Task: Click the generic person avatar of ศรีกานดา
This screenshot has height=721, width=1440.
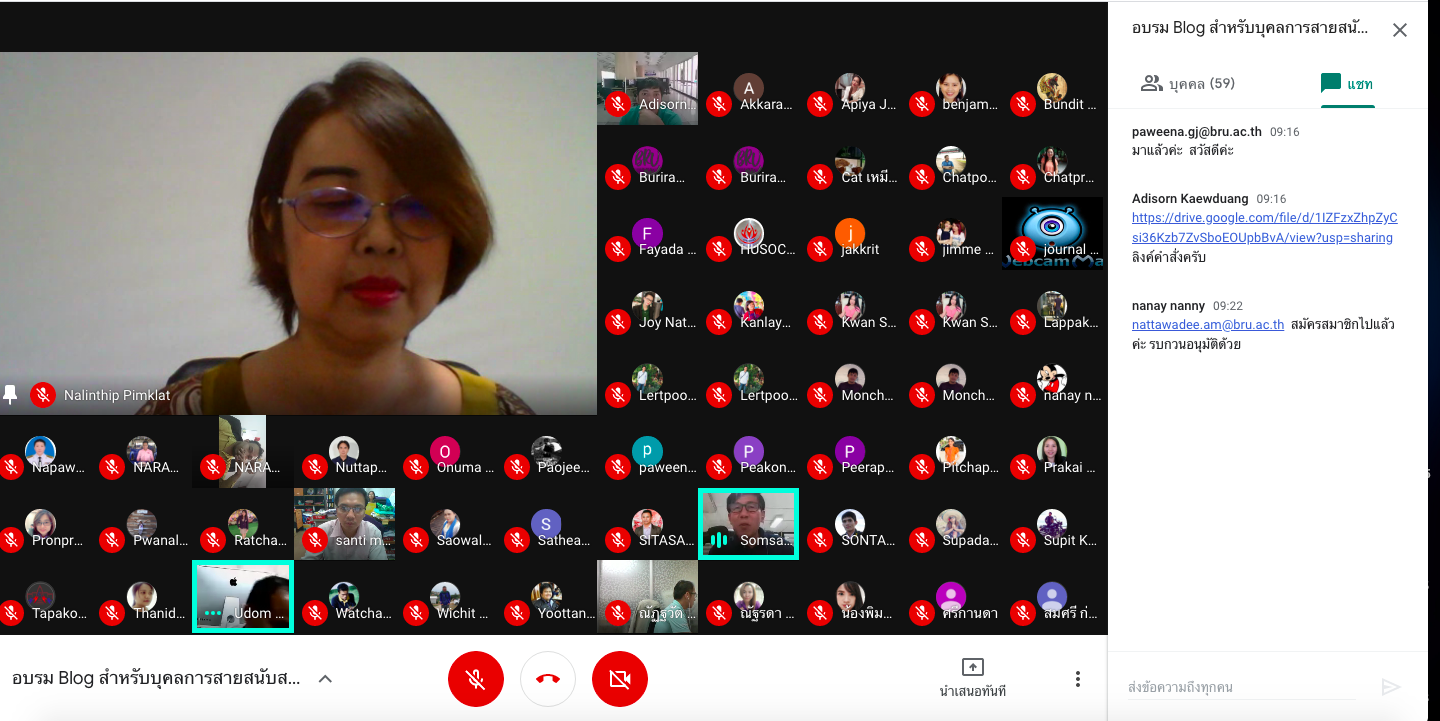Action: 951,597
